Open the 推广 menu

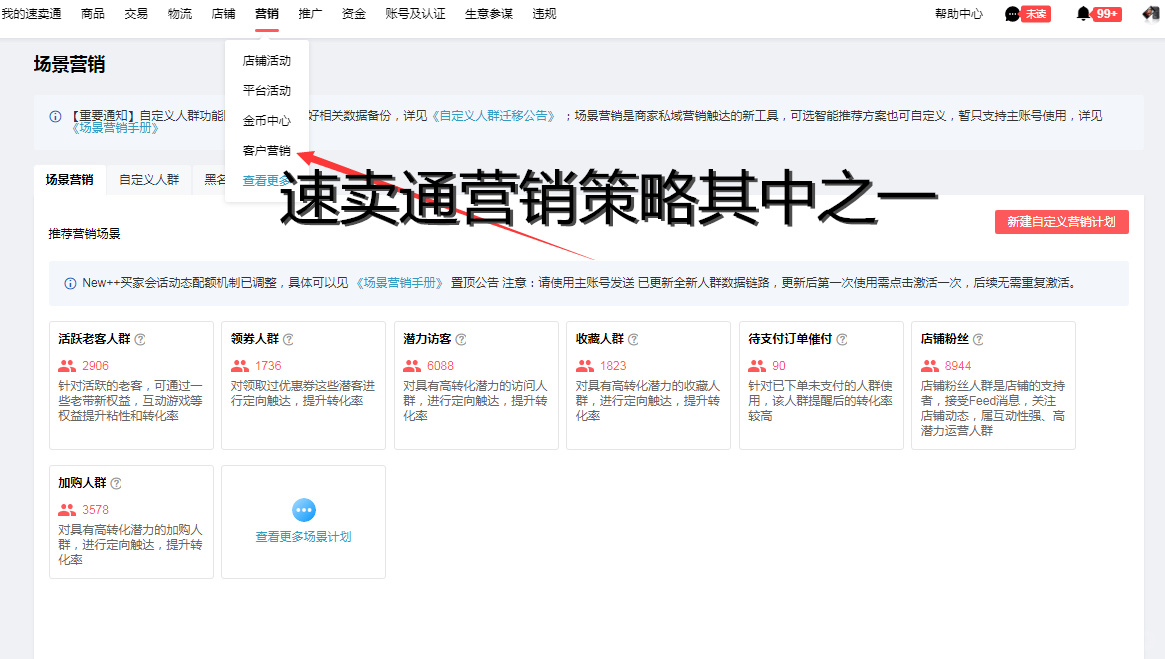[x=311, y=14]
